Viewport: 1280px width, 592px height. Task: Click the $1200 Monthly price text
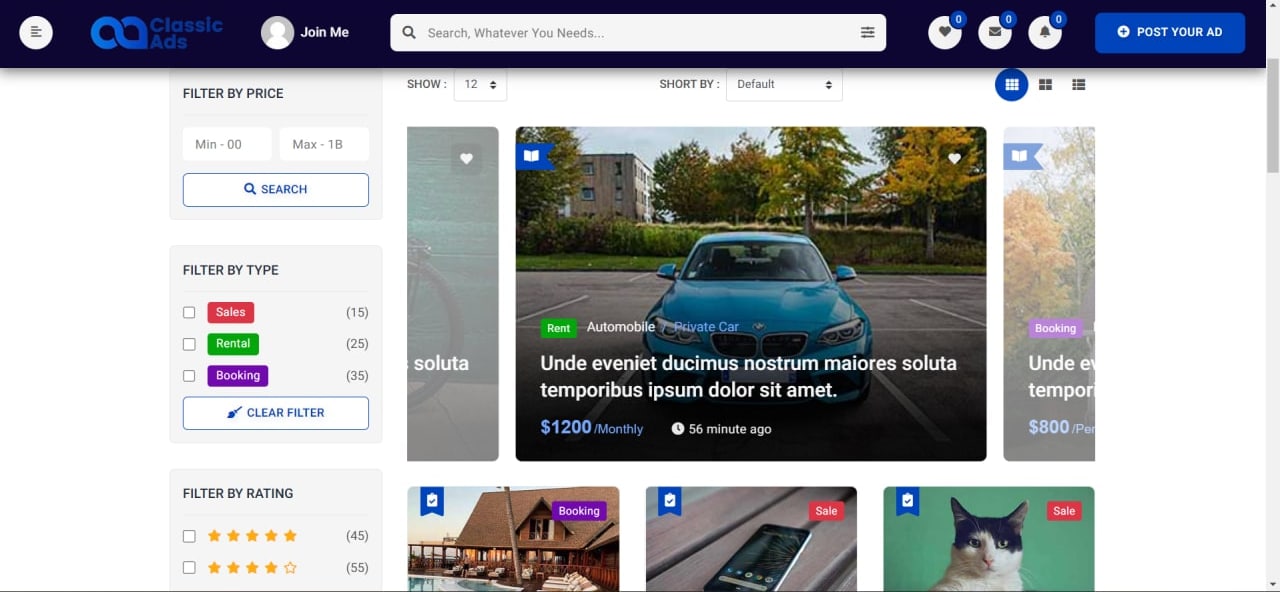(592, 428)
